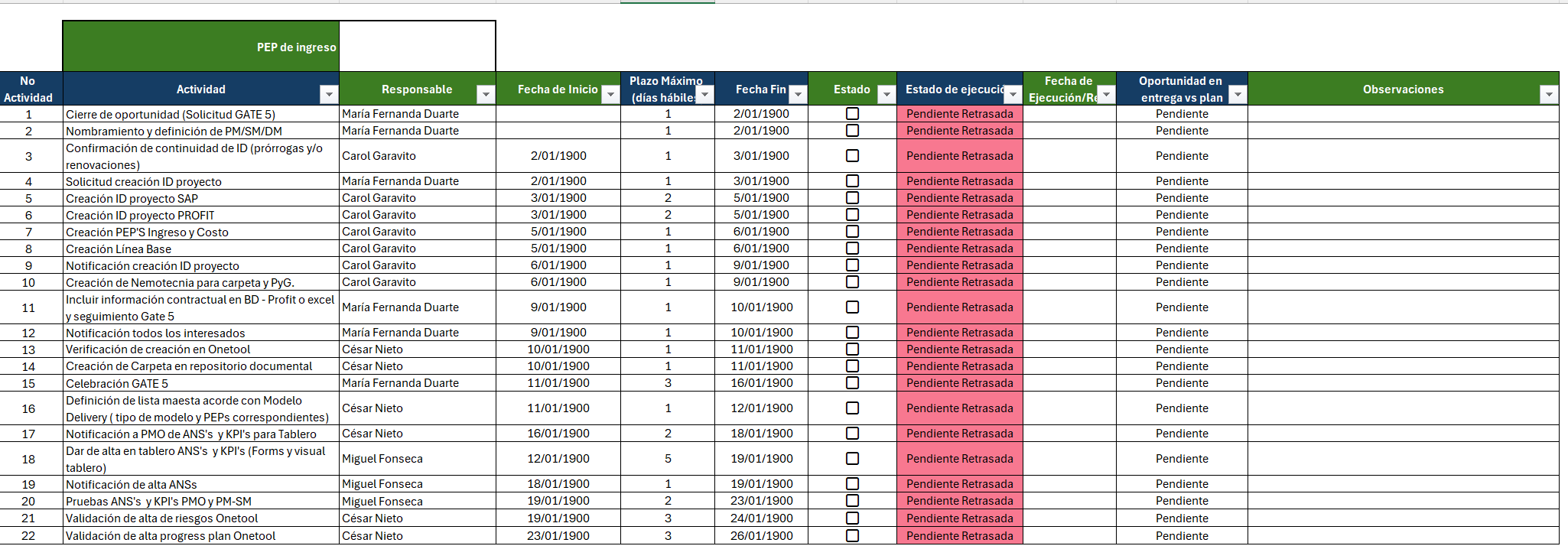Tick Estado checkbox for Confirmación de continuidad row
This screenshot has width=1568, height=559.
852,156
